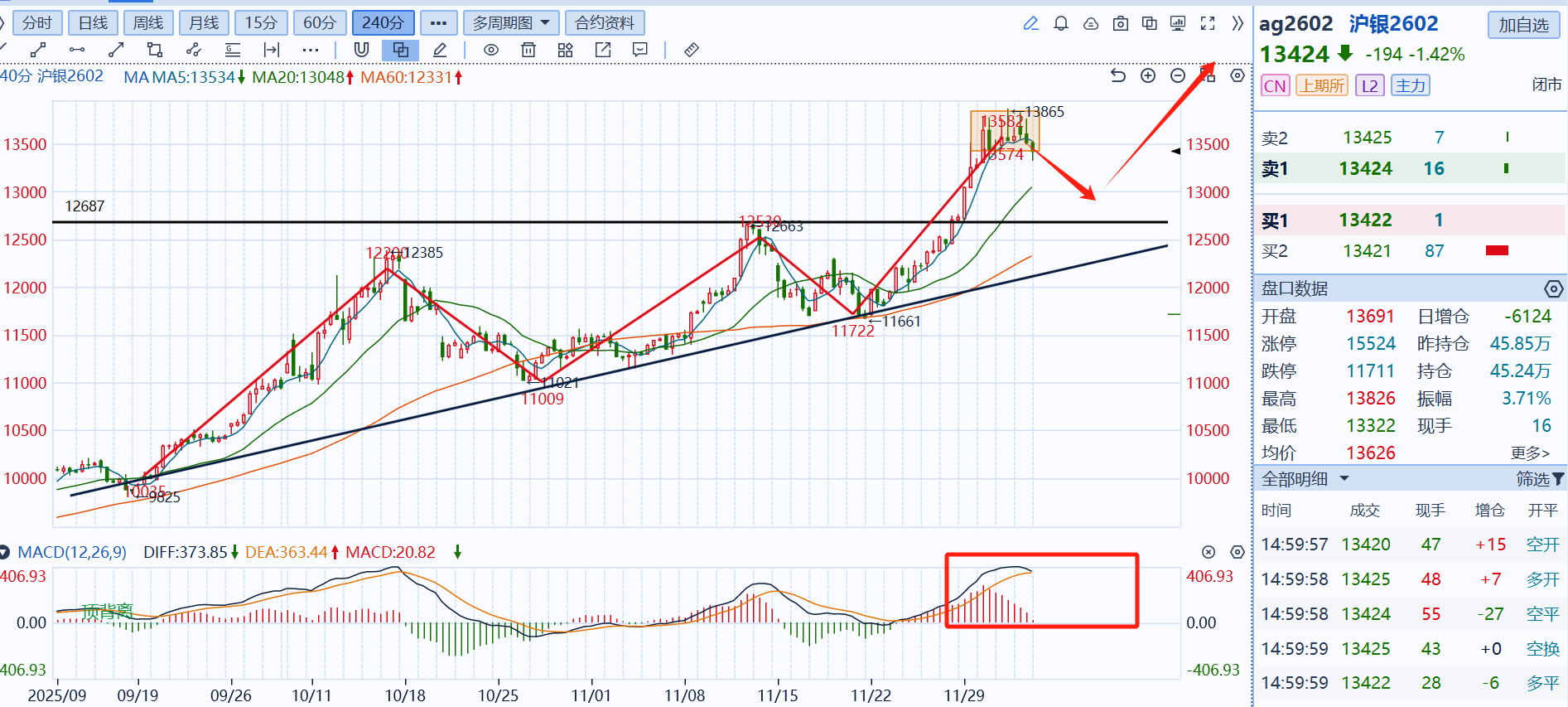Switch to the 60分 period tab
The width and height of the screenshot is (1568, 707).
tap(319, 23)
